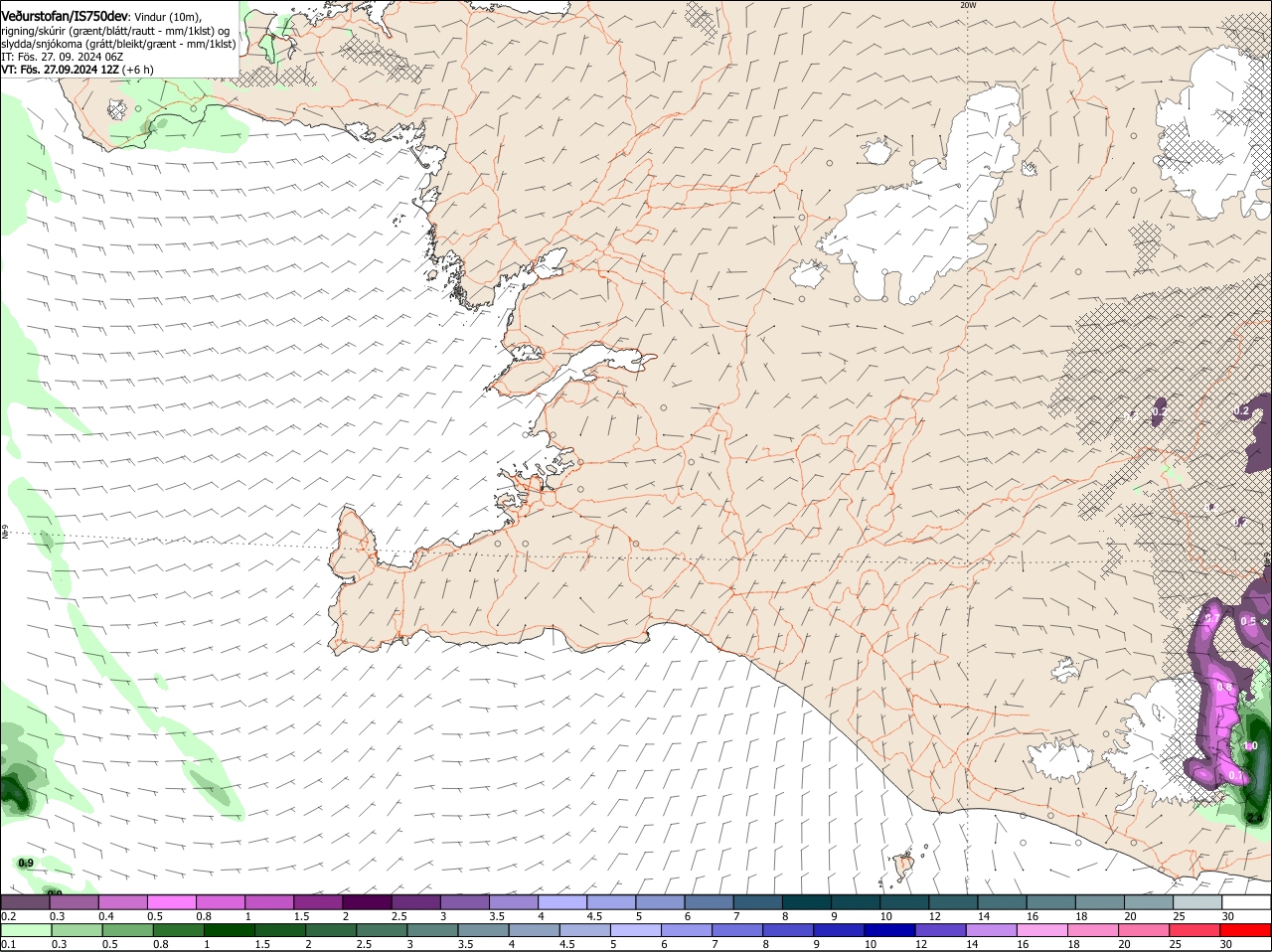
Task: Click the IT: Fös. 27. 09. 2024 06Z line
Action: click(63, 57)
